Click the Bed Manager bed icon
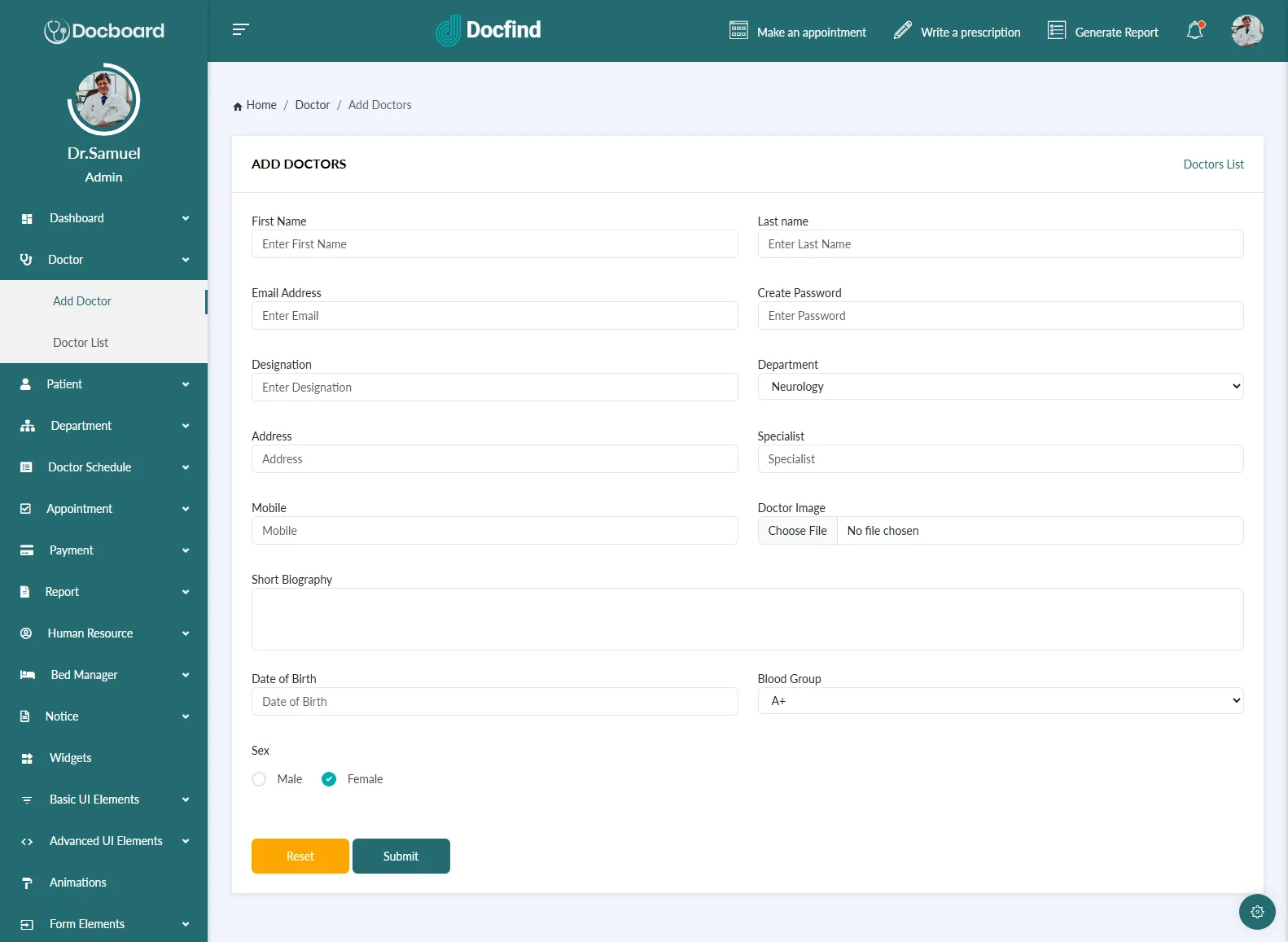 click(27, 675)
